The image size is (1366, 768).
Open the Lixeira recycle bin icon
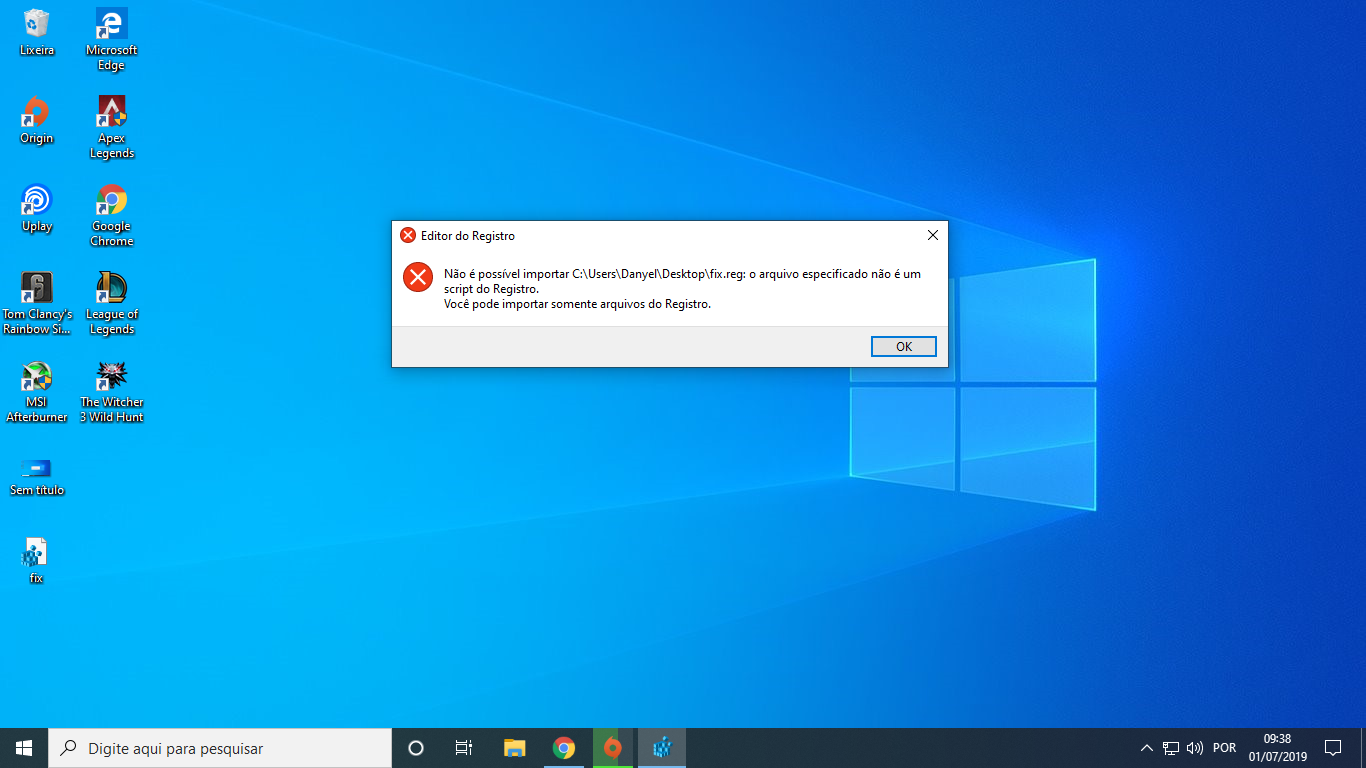pos(37,32)
